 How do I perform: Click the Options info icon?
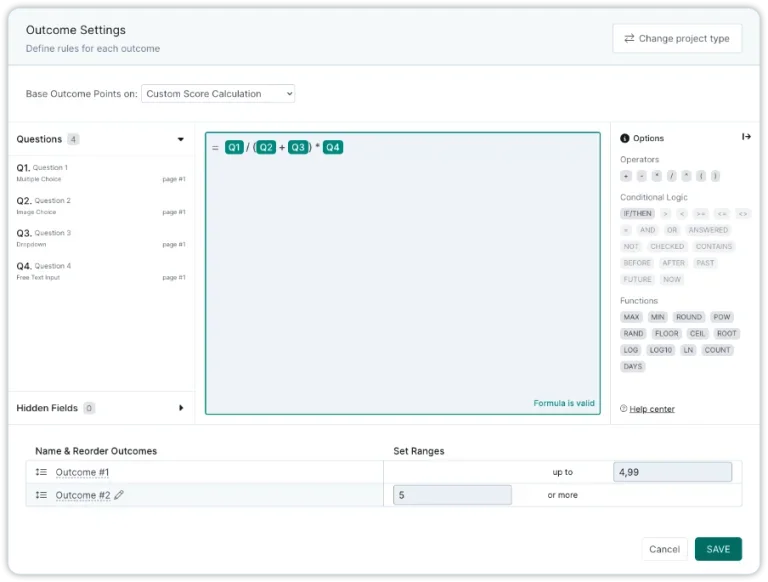click(624, 138)
